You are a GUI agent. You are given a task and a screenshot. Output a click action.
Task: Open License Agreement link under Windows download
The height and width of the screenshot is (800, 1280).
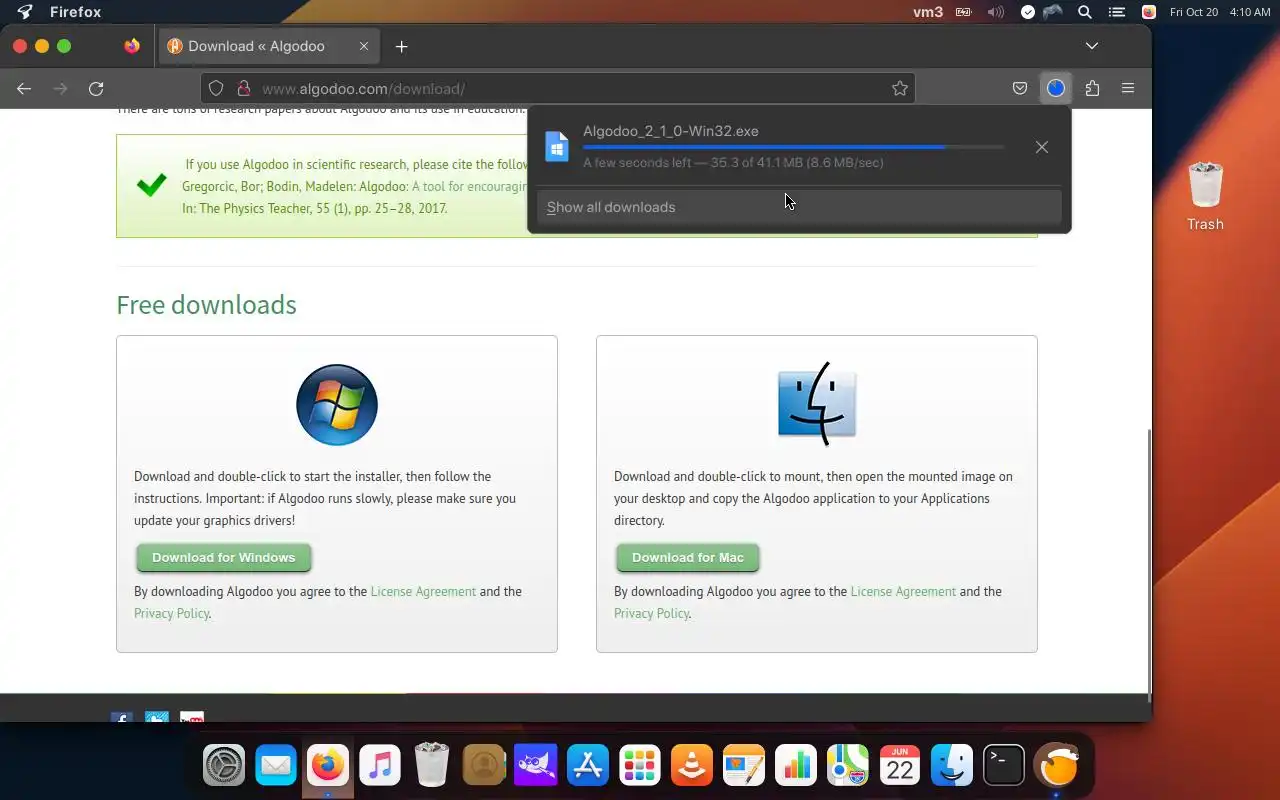pos(423,591)
